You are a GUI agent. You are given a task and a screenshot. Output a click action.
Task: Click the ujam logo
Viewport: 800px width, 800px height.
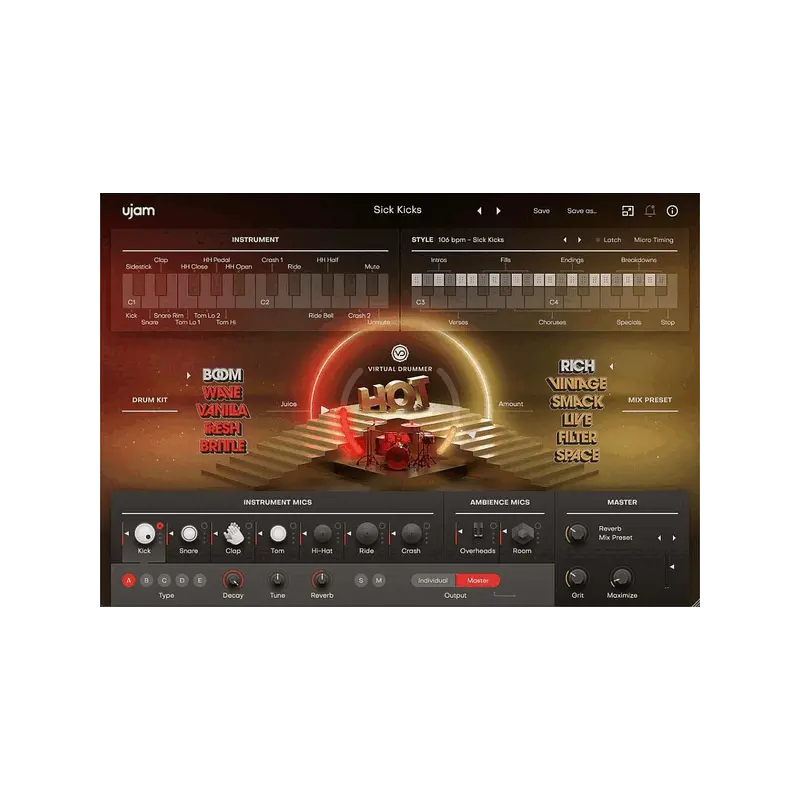coord(138,211)
